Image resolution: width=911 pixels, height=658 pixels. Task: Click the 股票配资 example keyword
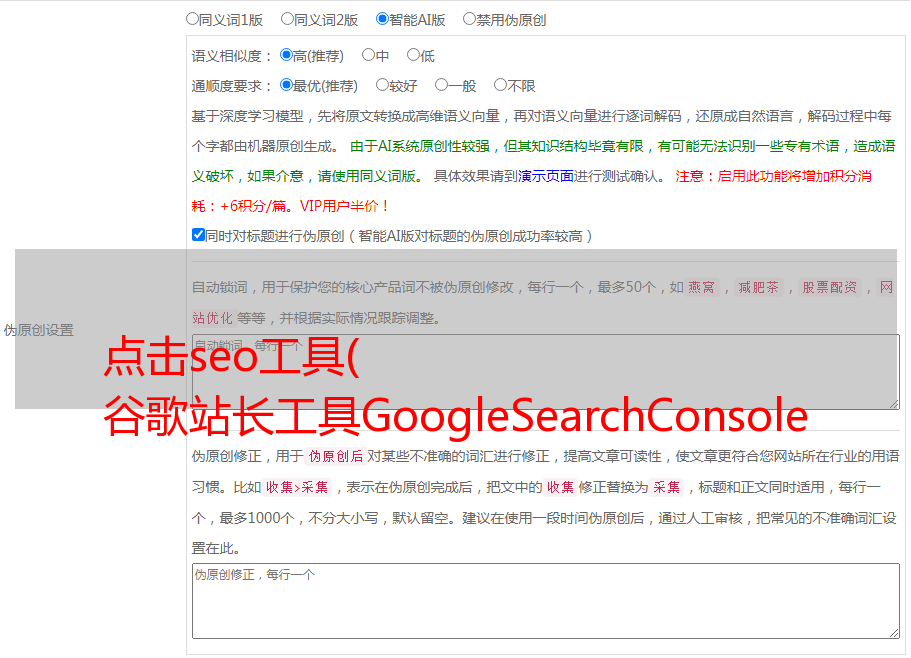pyautogui.click(x=830, y=287)
